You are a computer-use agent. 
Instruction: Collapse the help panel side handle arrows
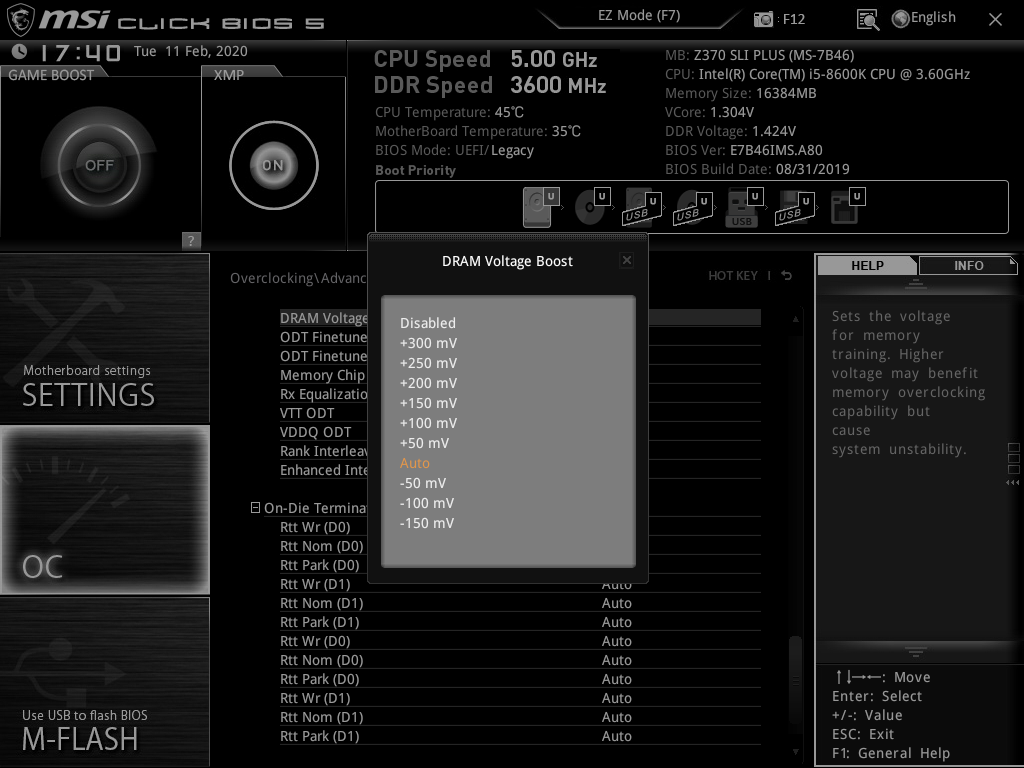(1013, 483)
